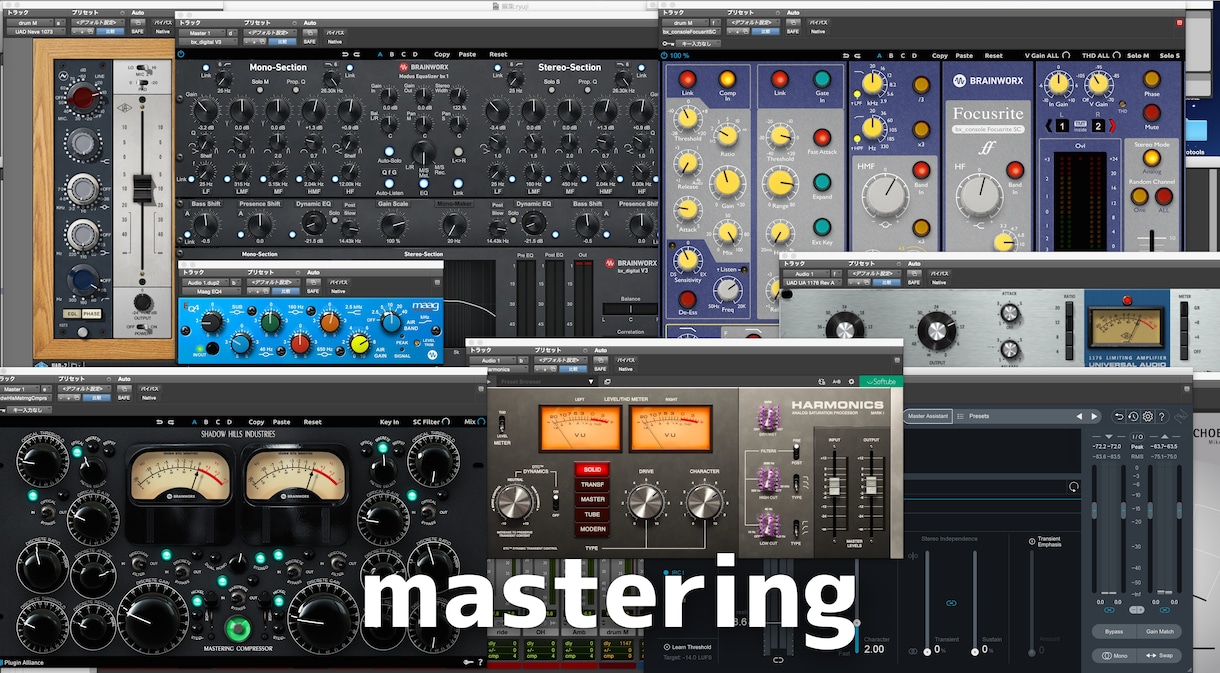
Task: Click the key icon below Shadow Hills compressor
Action: coord(467,662)
